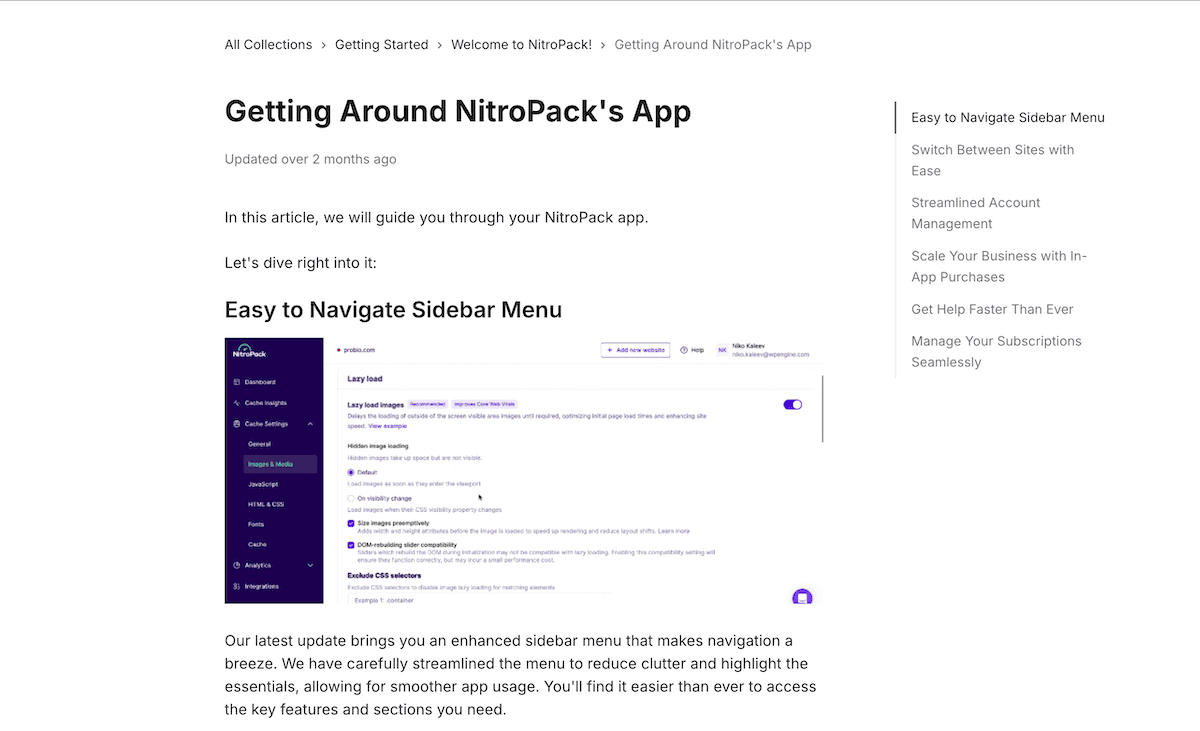Click the Exclude CSS selectors heading
Viewport: 1200px width, 731px height.
384,575
